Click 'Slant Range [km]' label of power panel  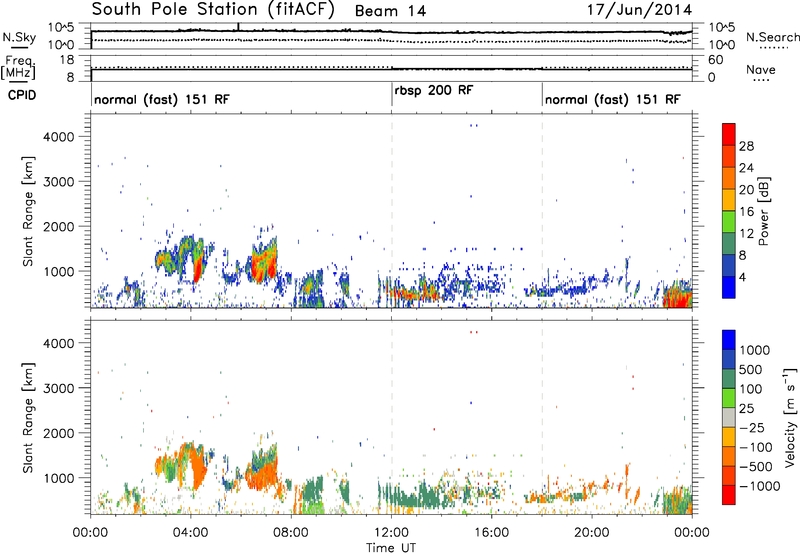click(x=28, y=211)
